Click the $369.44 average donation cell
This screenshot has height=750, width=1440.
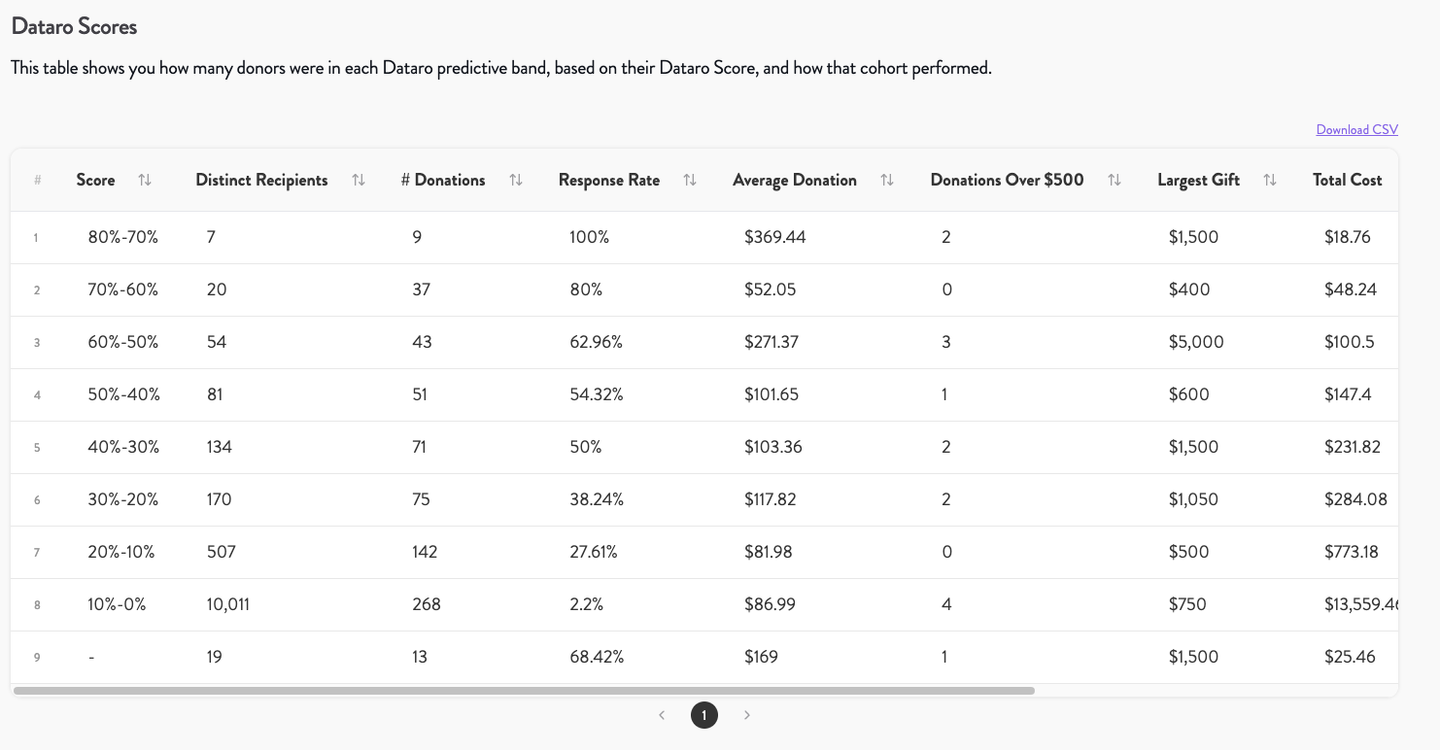pyautogui.click(x=775, y=237)
